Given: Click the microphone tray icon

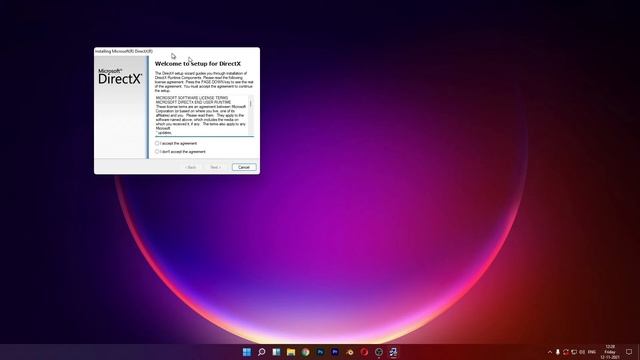Looking at the screenshot, I should click(558, 352).
